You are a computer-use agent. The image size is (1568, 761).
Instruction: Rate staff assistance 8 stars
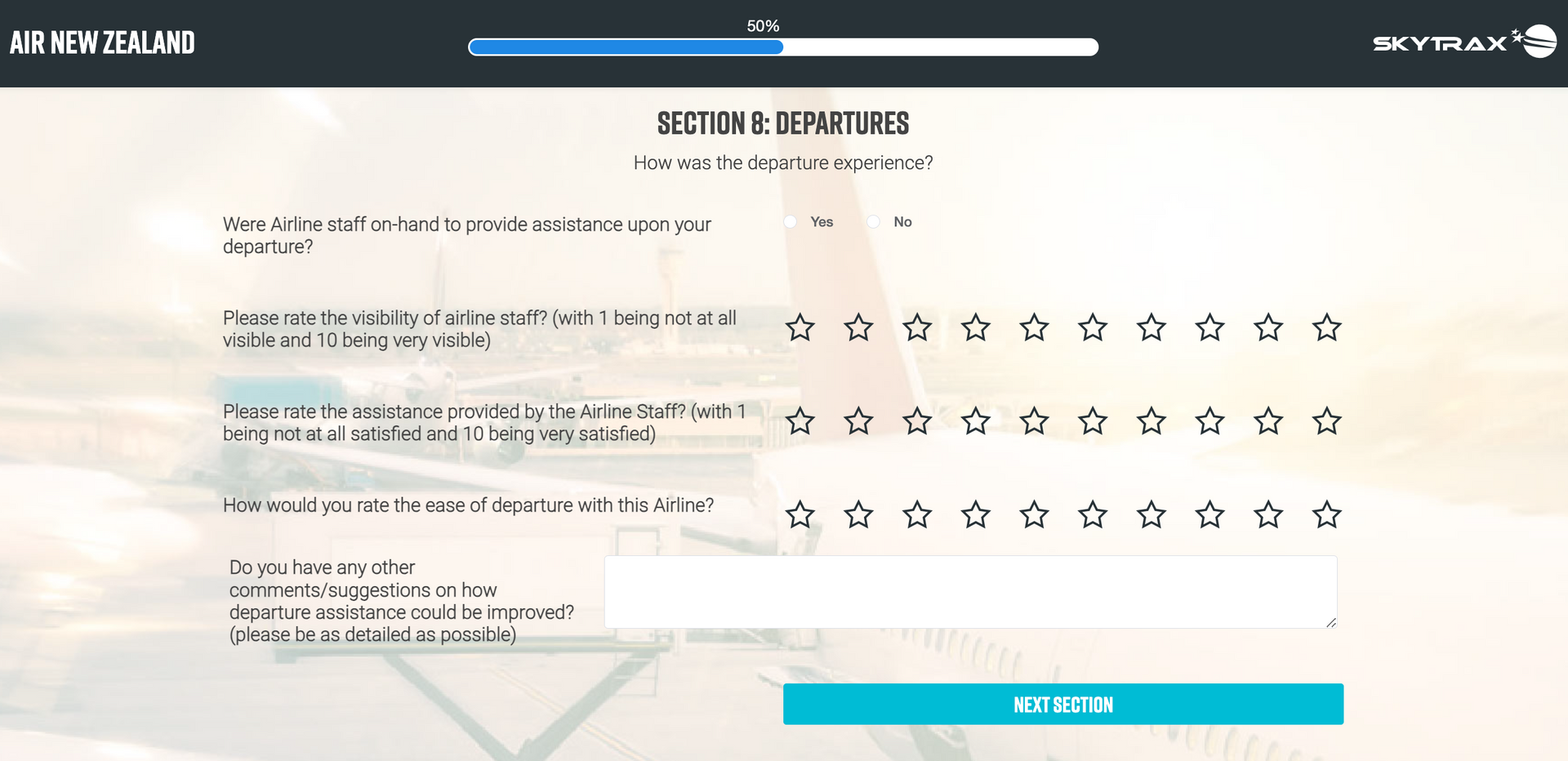(x=1209, y=421)
